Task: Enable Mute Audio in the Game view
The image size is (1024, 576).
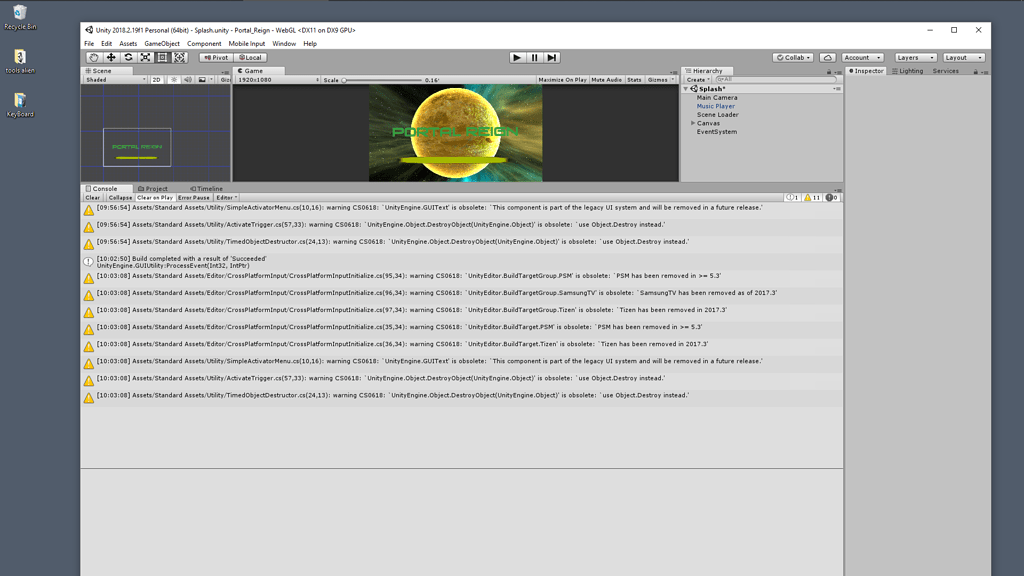Action: (x=607, y=79)
